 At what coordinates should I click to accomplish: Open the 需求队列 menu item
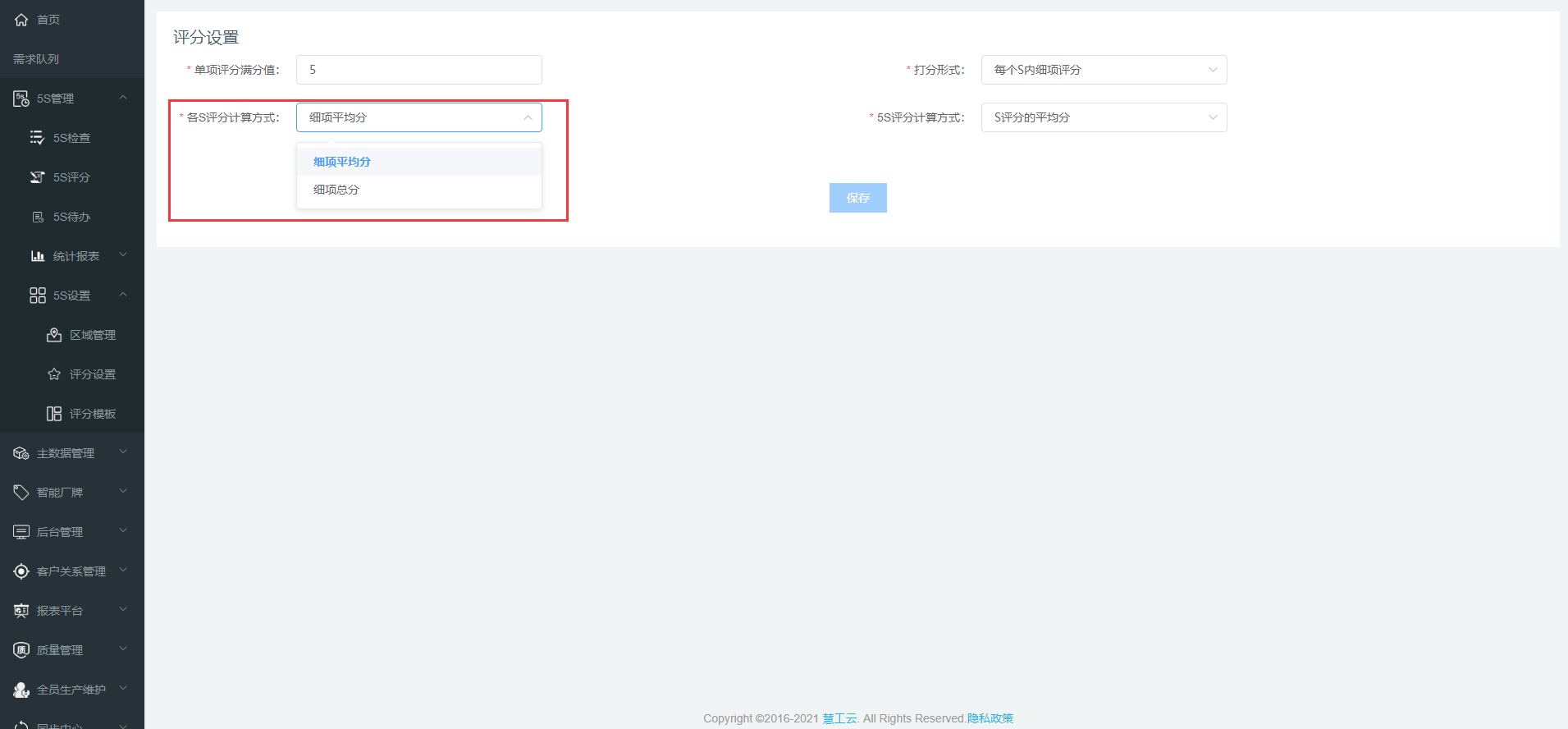[x=36, y=59]
